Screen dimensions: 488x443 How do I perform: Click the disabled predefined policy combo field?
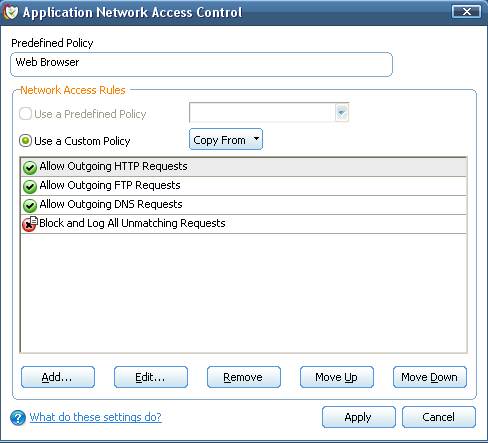click(269, 112)
